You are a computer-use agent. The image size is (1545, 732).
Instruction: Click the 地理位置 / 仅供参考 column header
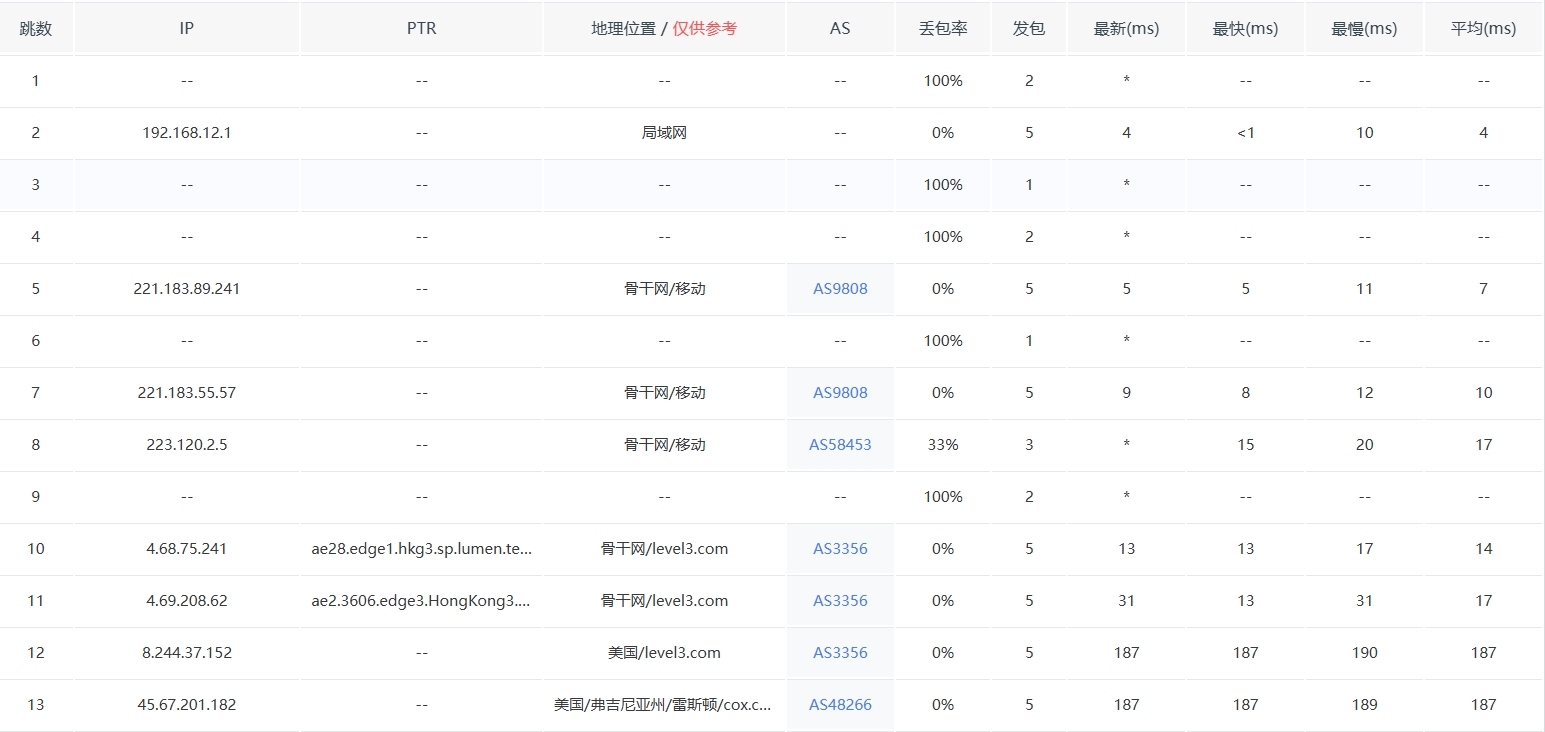[665, 29]
